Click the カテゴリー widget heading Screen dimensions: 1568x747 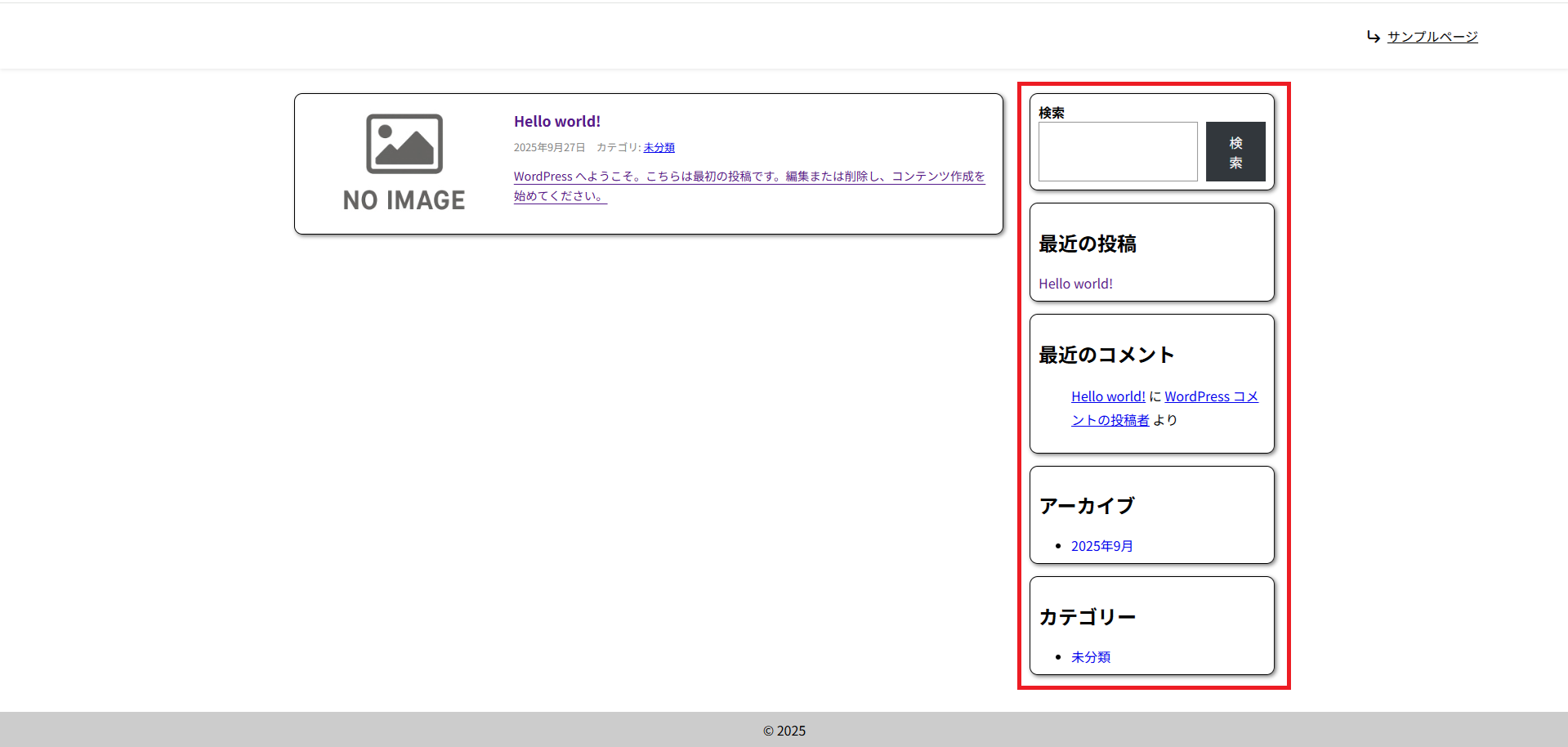click(1087, 618)
